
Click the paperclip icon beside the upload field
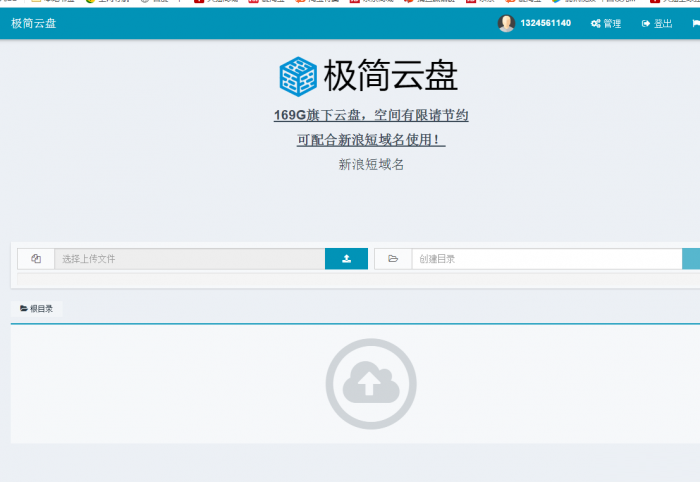[x=36, y=259]
